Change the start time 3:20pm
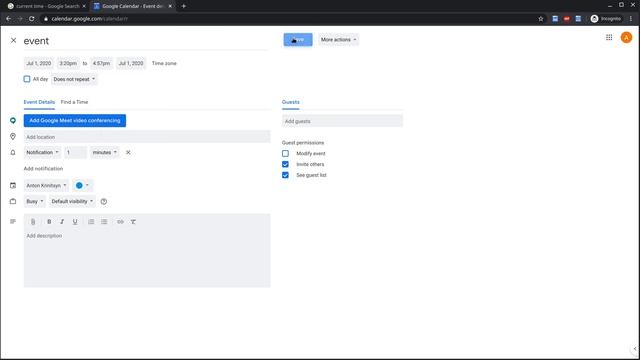 tap(68, 63)
